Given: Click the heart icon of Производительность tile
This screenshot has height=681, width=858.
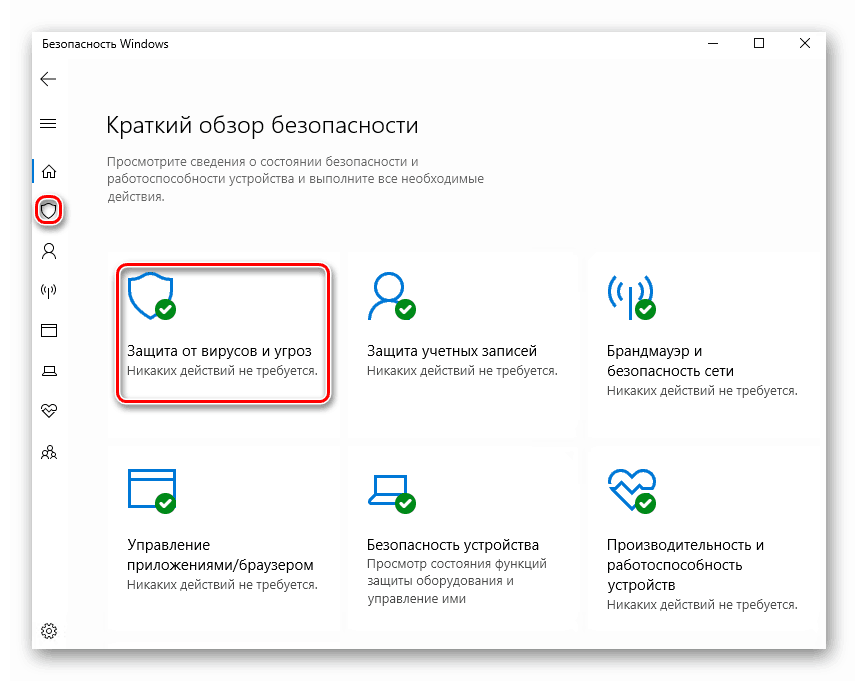Looking at the screenshot, I should [x=631, y=491].
